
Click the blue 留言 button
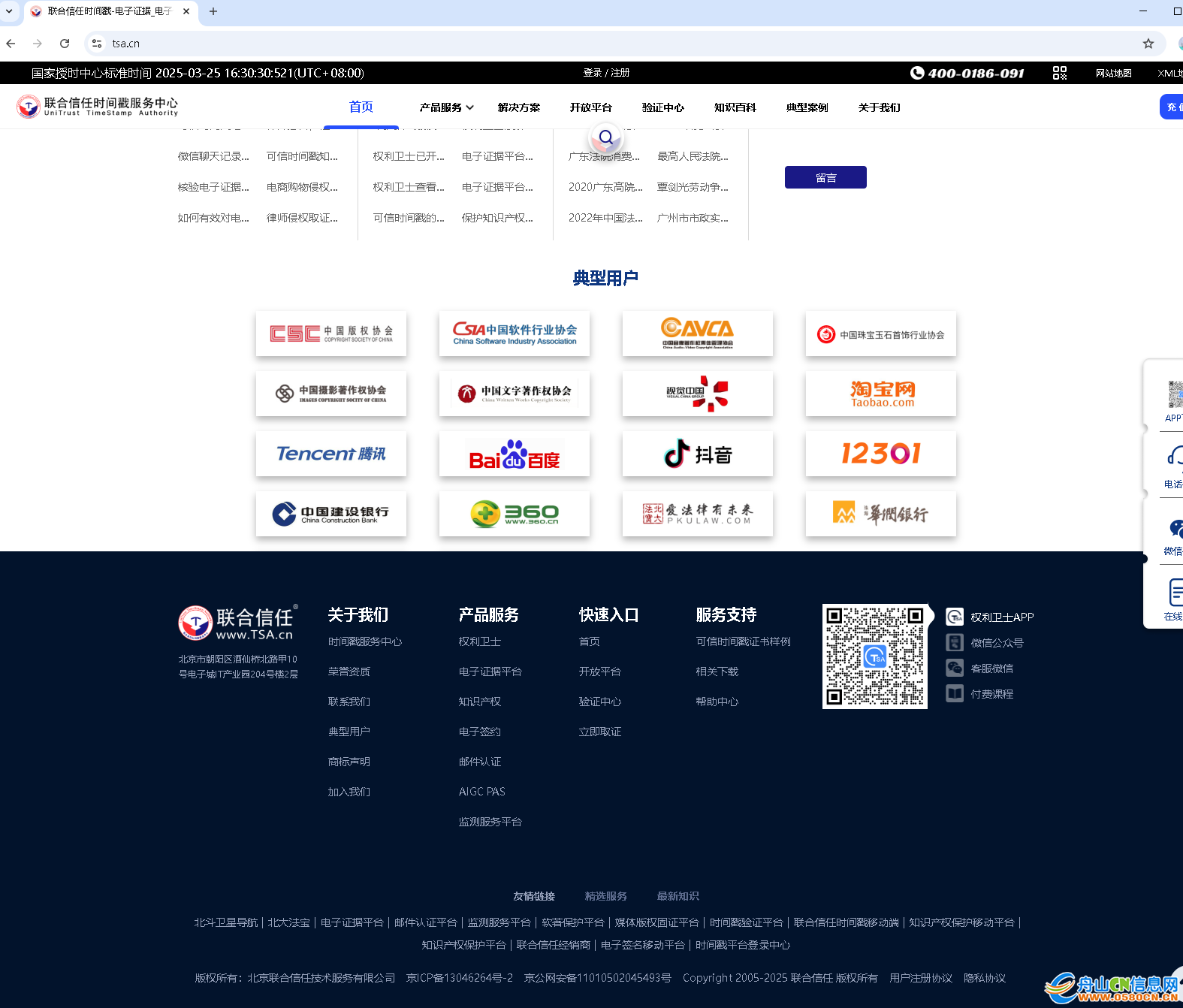[825, 177]
